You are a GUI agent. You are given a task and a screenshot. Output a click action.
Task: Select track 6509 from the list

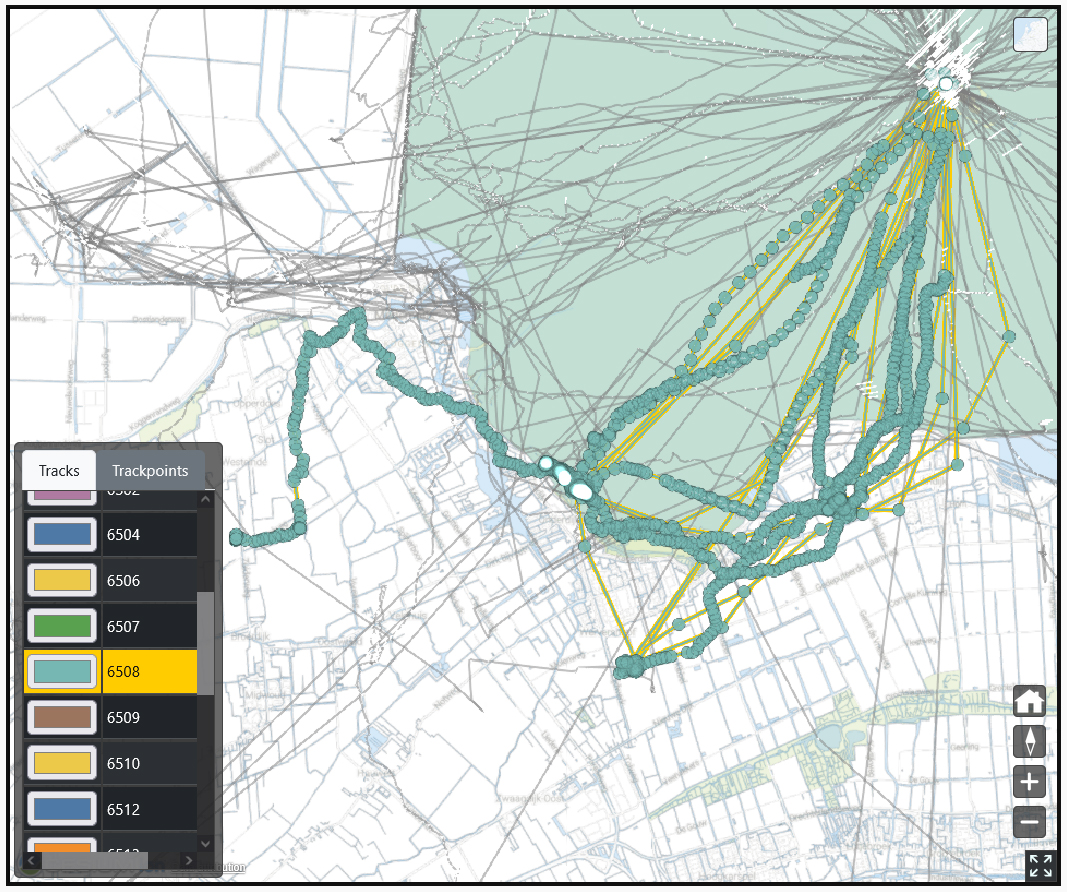tap(150, 717)
